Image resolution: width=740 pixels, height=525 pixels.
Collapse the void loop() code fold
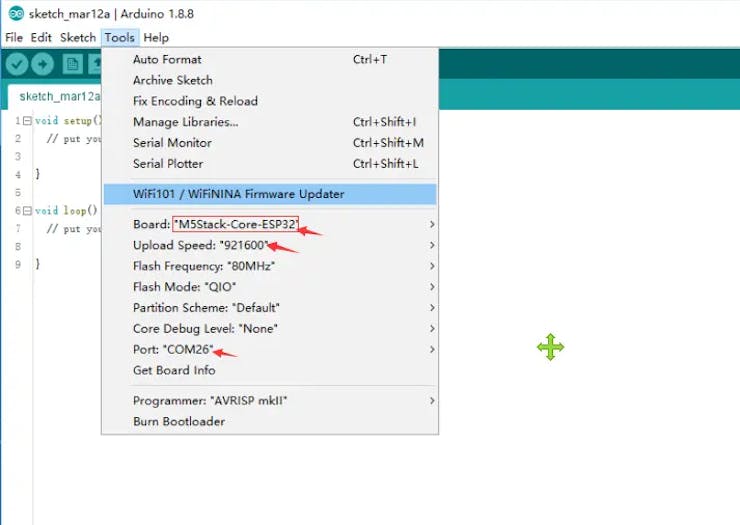[x=27, y=211]
